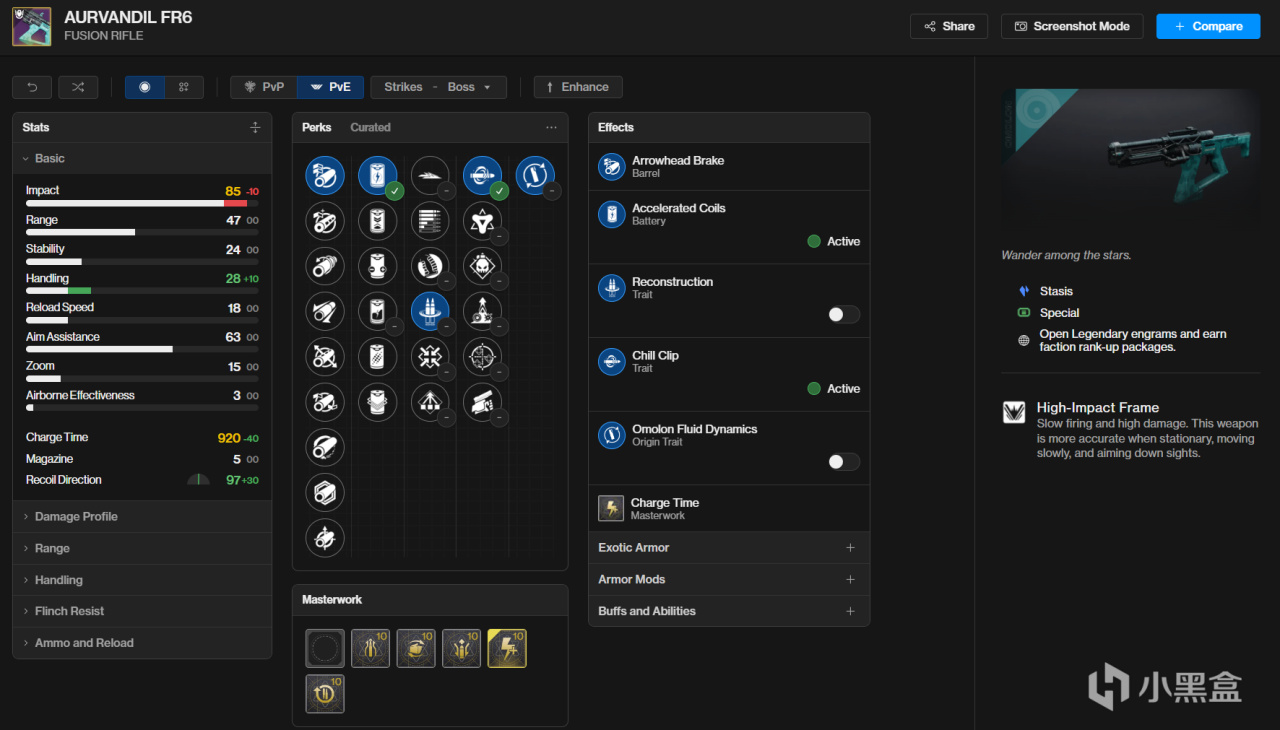Image resolution: width=1280 pixels, height=730 pixels.
Task: Select the skull-in-diamond perk icon
Action: point(483,267)
